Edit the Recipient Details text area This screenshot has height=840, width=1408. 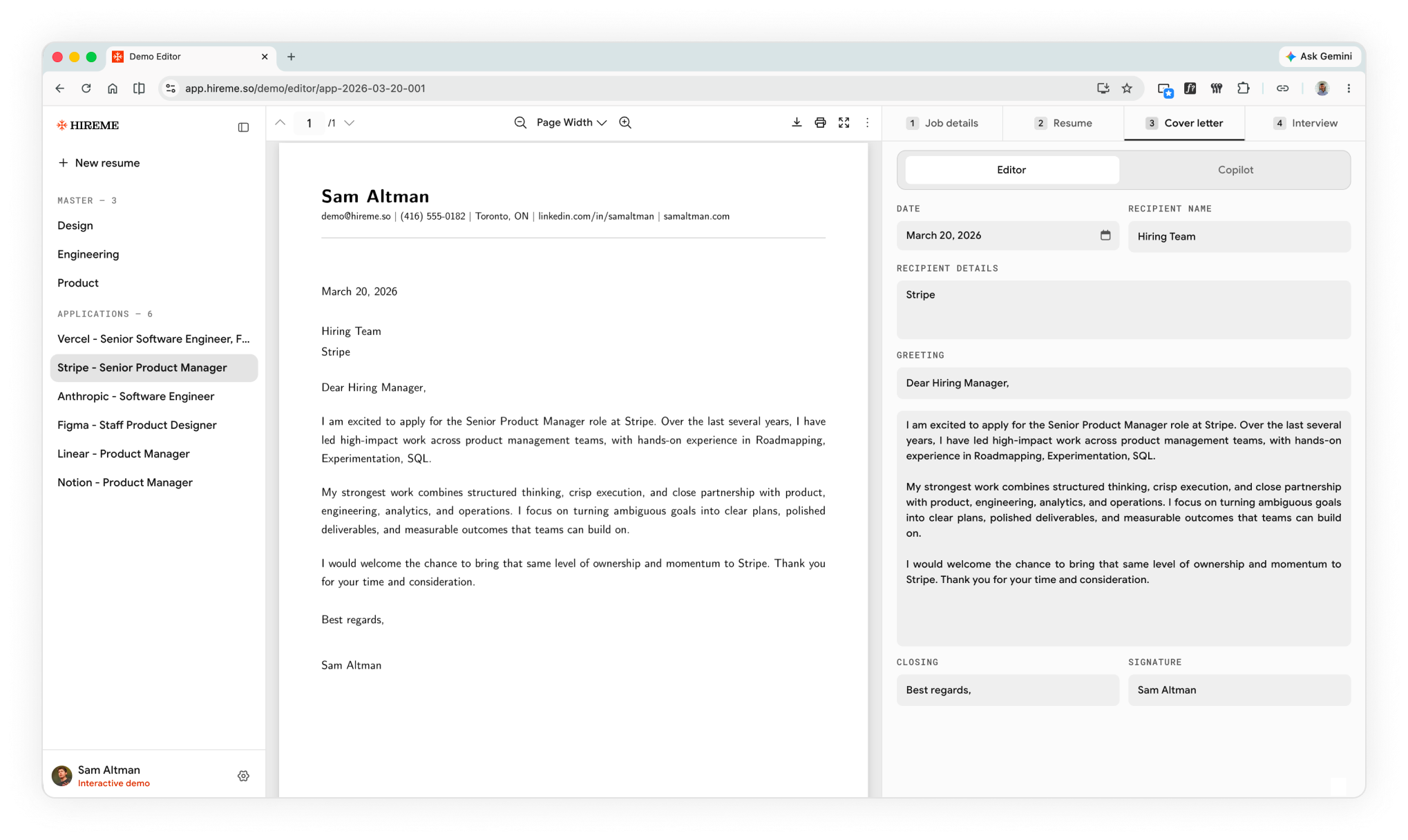[x=1123, y=309]
